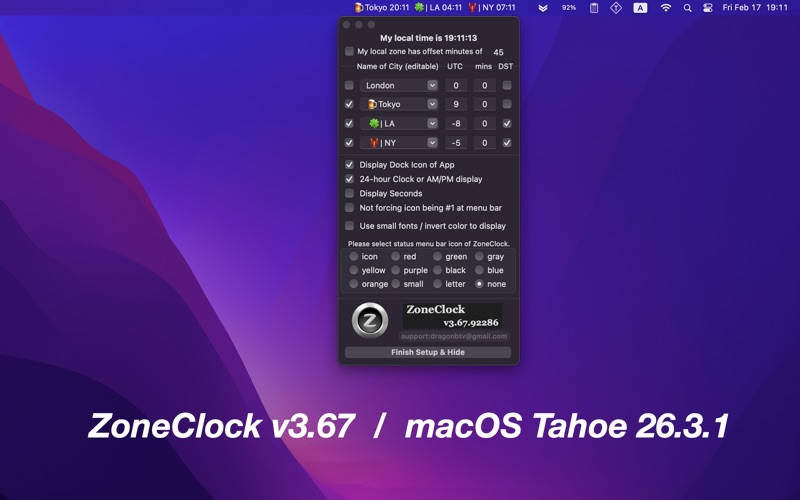The width and height of the screenshot is (800, 500).
Task: Click the local offset minutes value 45
Action: point(498,52)
